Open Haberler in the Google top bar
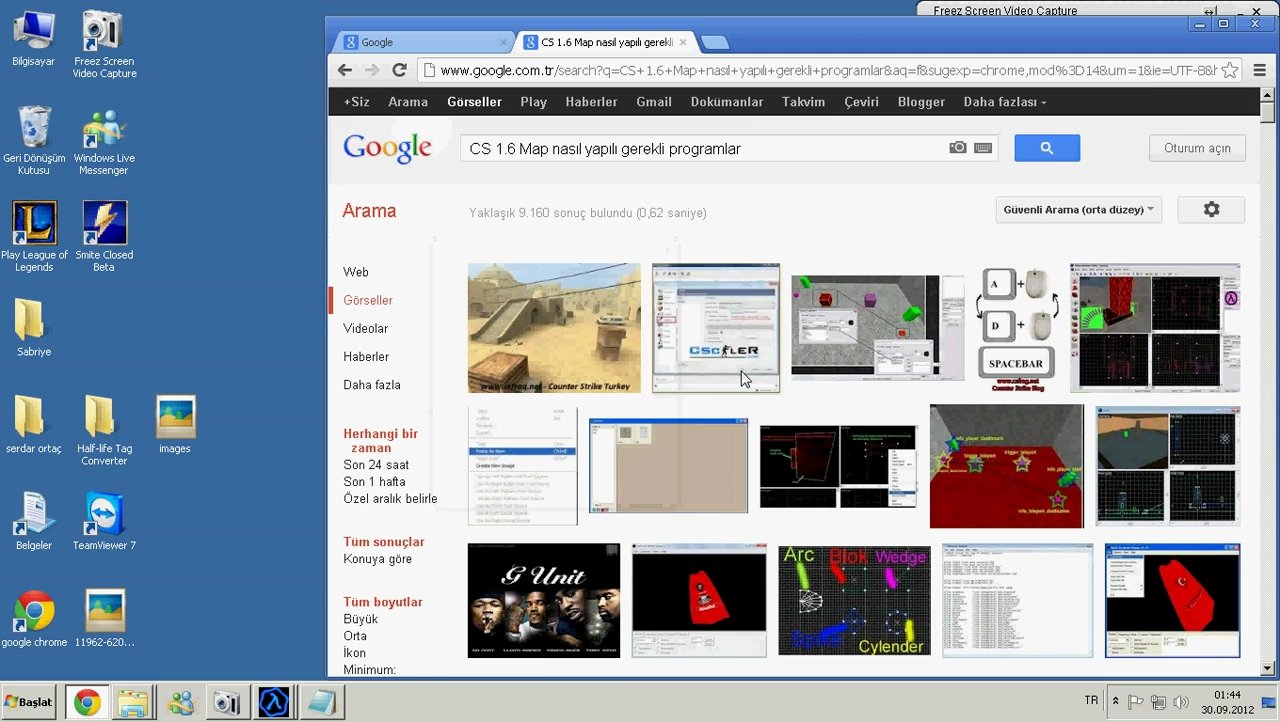 pyautogui.click(x=591, y=102)
